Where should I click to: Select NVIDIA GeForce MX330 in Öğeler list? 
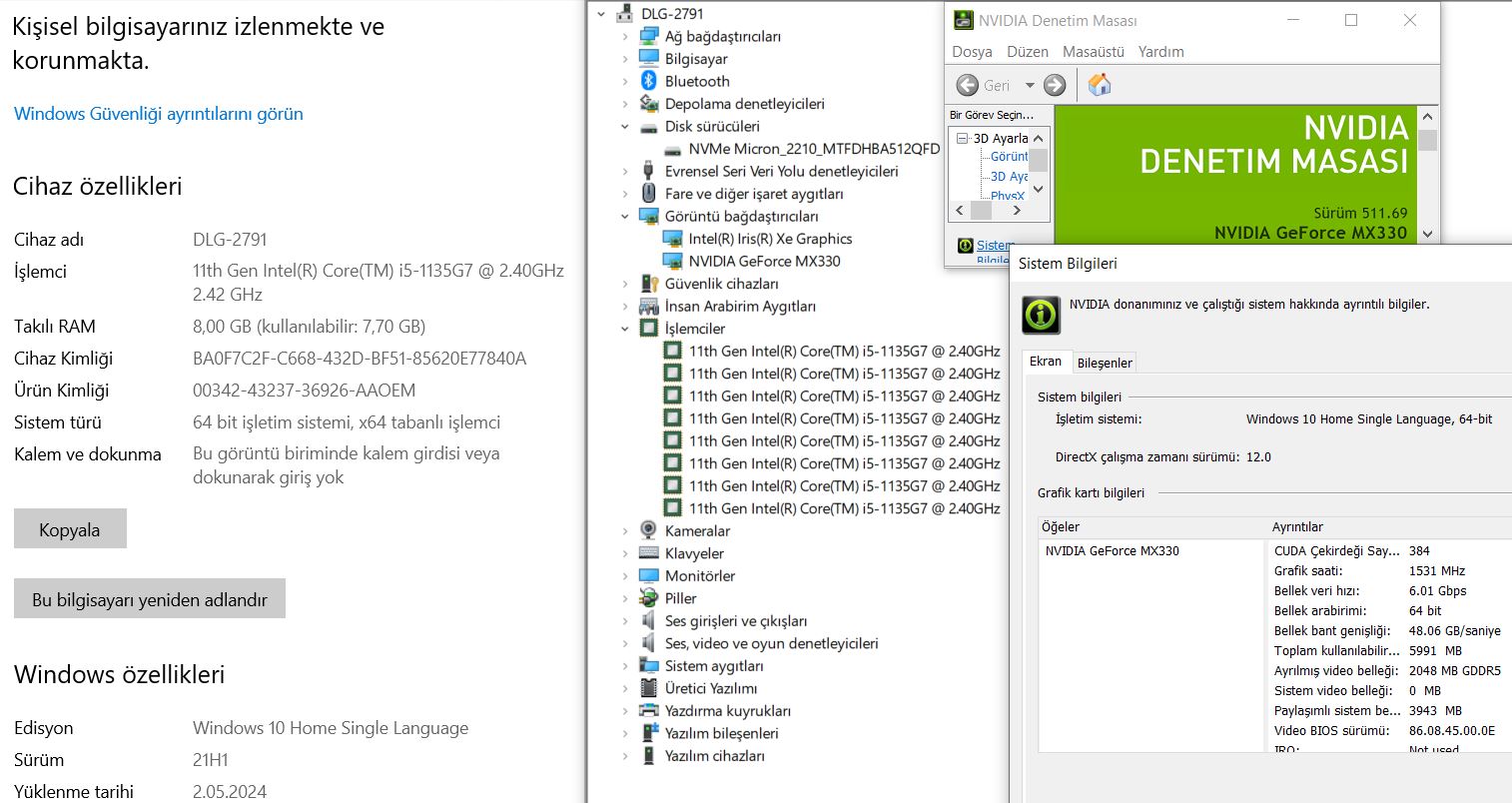(1112, 550)
